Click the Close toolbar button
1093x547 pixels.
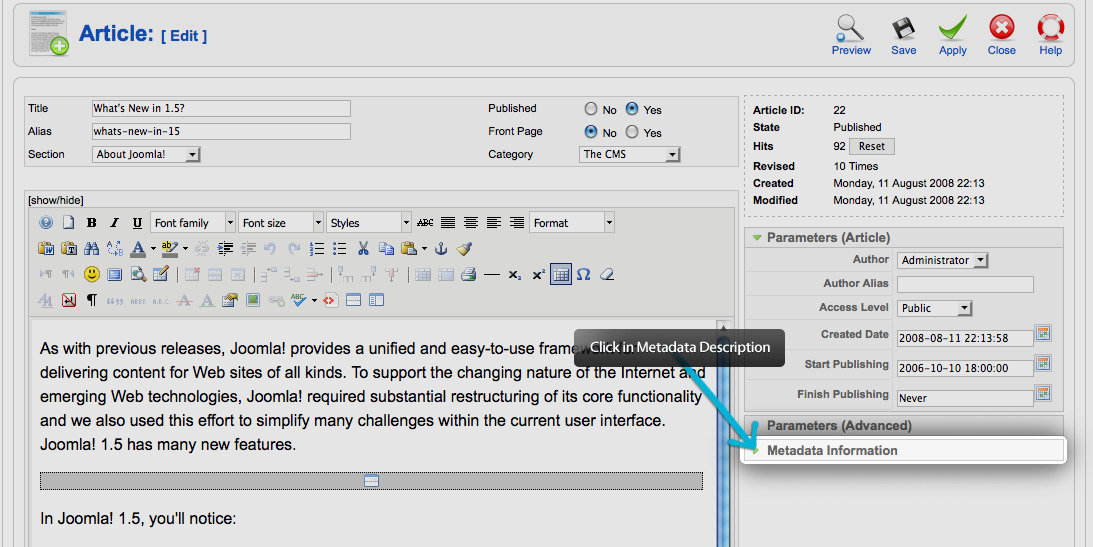click(x=1002, y=35)
